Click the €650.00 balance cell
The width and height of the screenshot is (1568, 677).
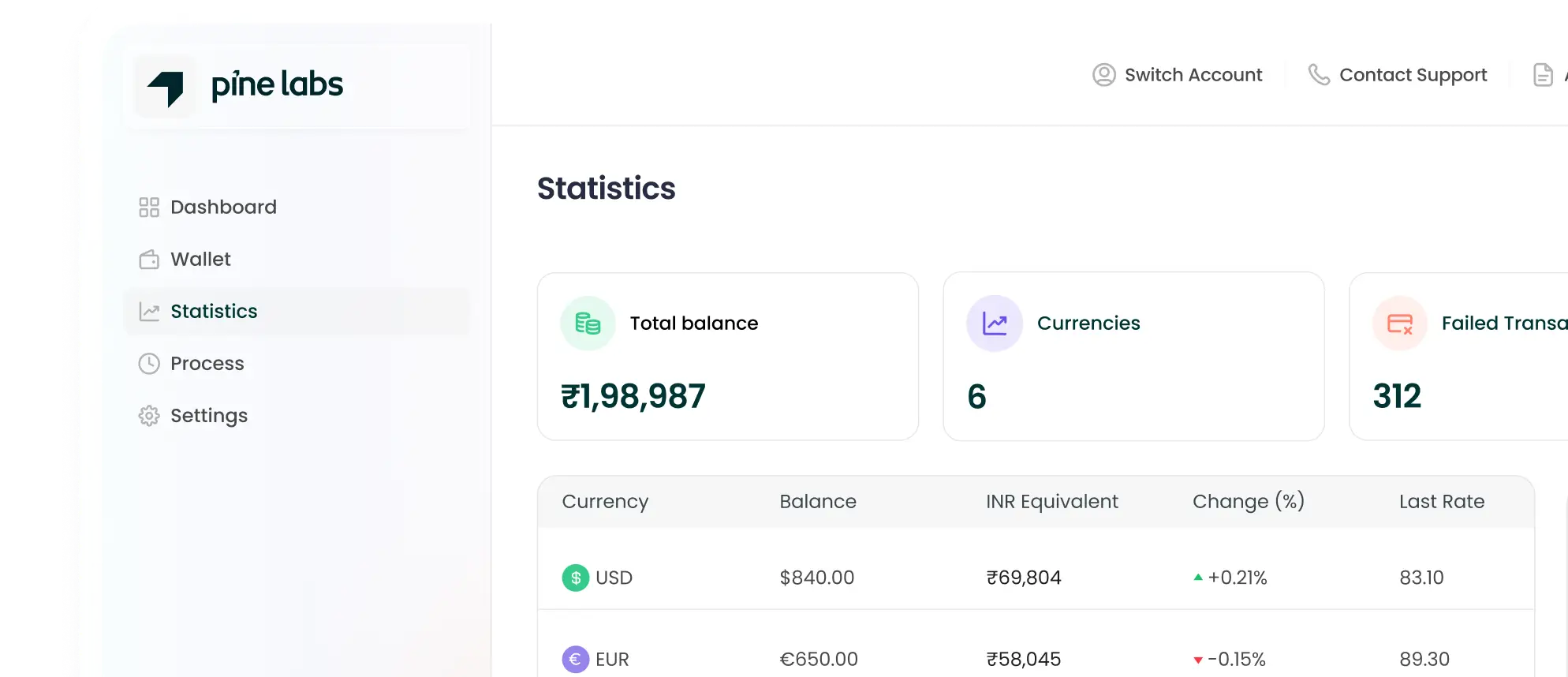pos(819,659)
